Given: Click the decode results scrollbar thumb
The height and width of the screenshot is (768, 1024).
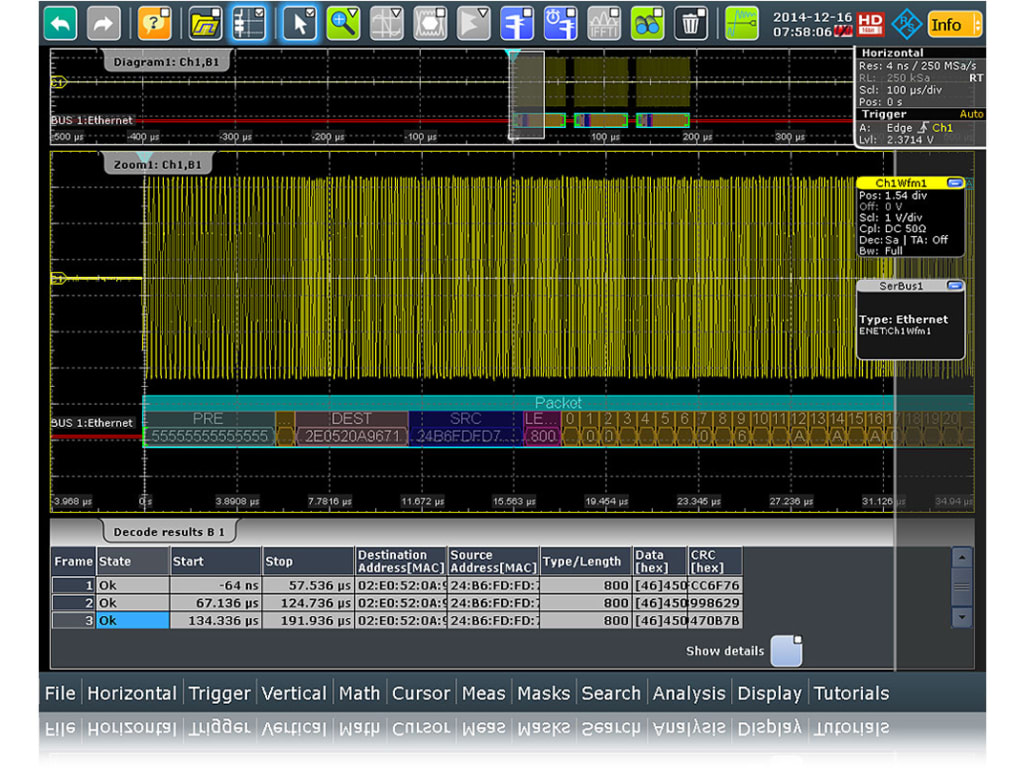Looking at the screenshot, I should pos(961,586).
